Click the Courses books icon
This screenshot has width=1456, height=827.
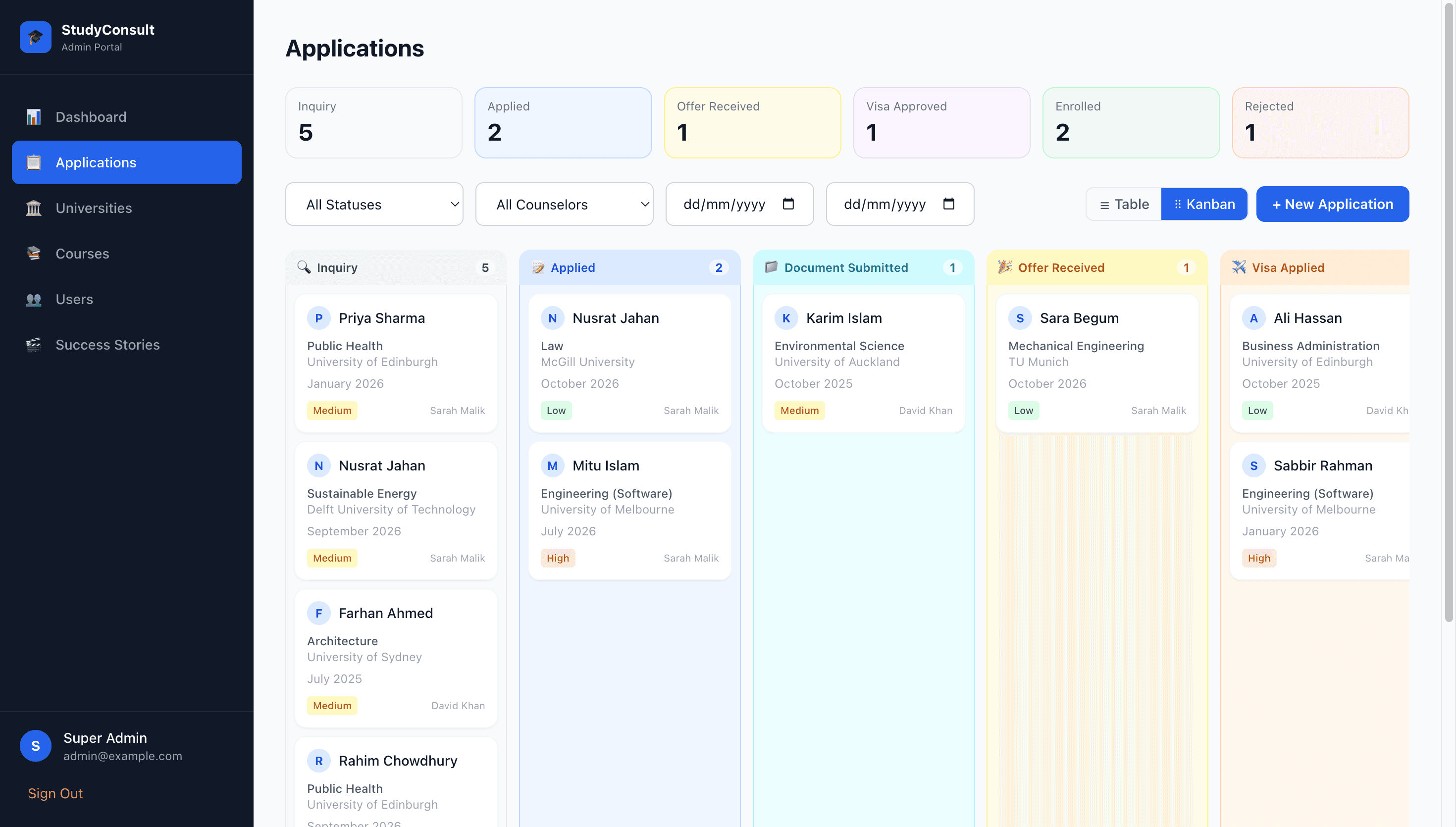pyautogui.click(x=34, y=254)
